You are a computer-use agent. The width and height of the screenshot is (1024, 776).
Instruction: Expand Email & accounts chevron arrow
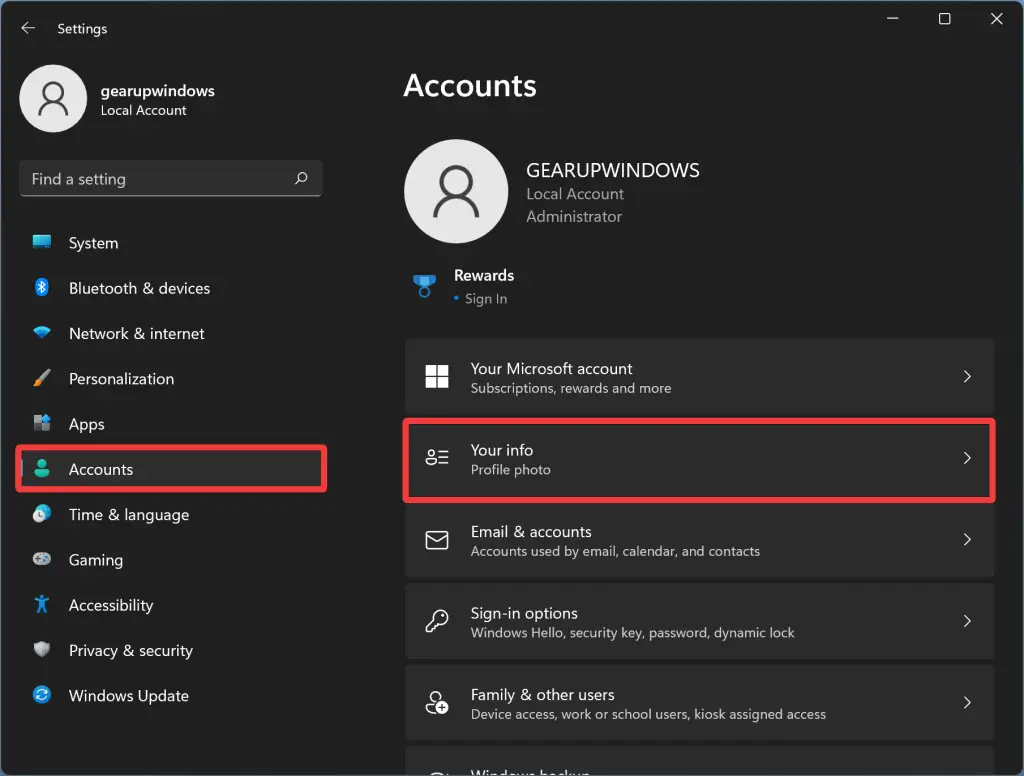pyautogui.click(x=967, y=540)
